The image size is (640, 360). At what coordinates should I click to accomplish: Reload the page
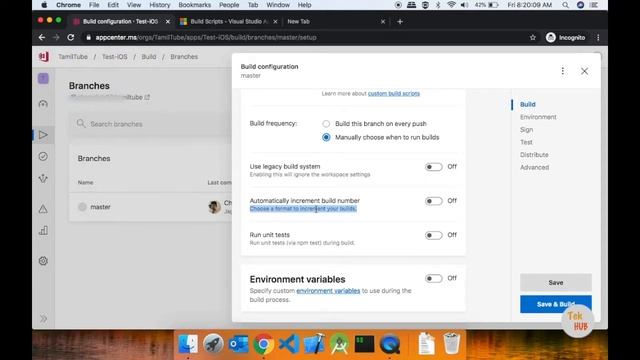[71, 38]
